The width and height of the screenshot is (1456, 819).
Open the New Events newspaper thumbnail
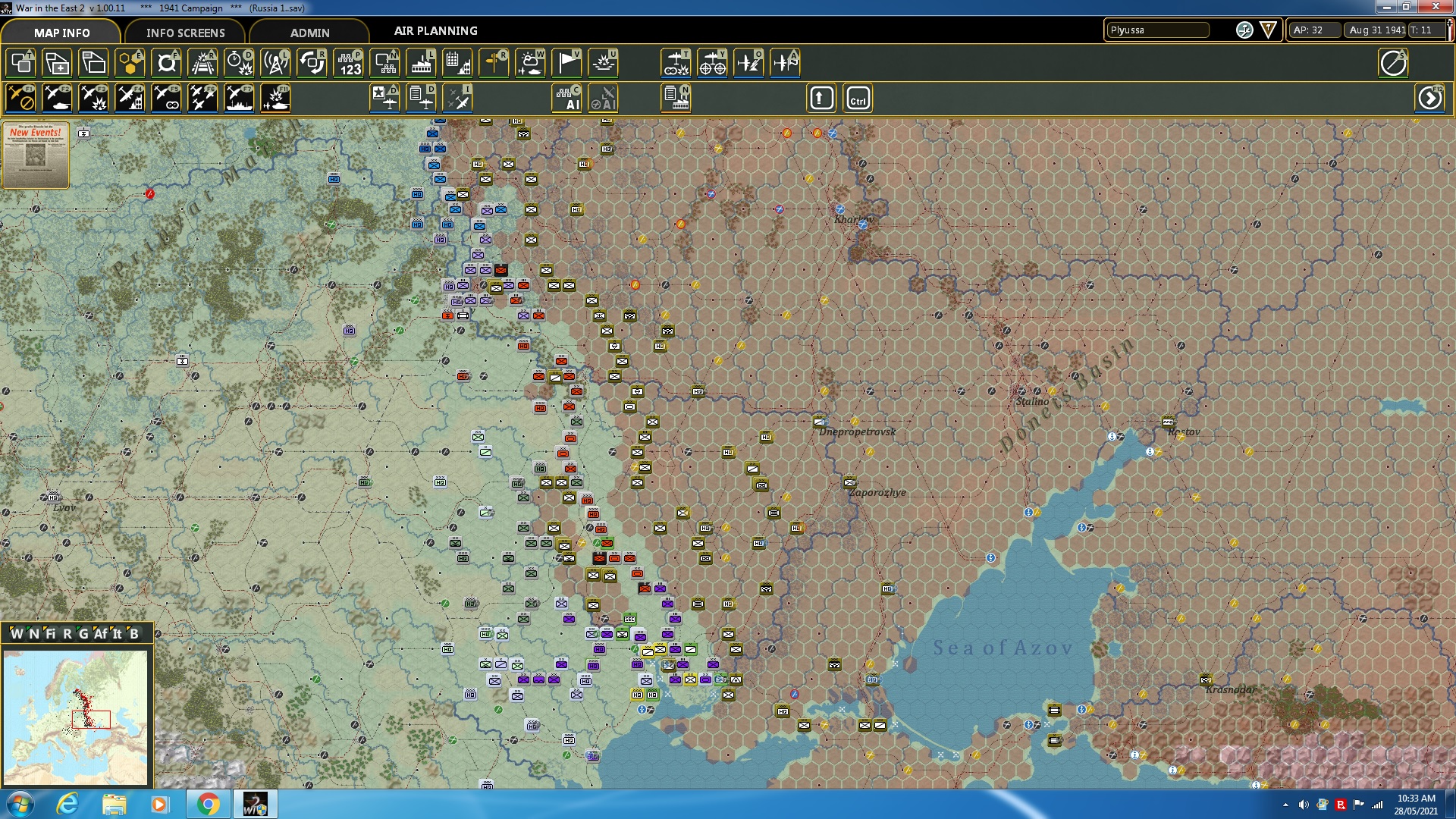pyautogui.click(x=36, y=155)
